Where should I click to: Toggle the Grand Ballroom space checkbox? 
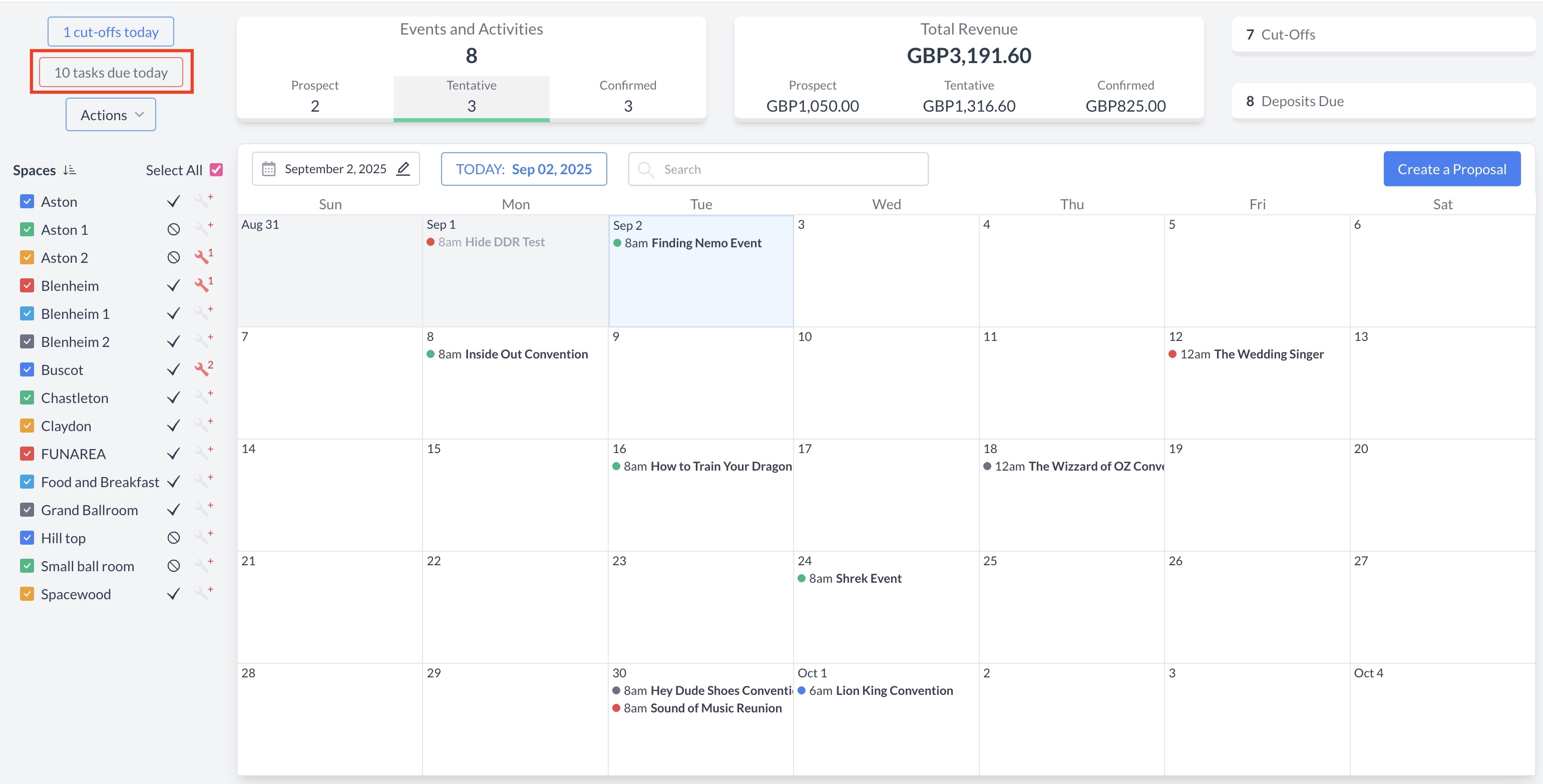click(27, 510)
